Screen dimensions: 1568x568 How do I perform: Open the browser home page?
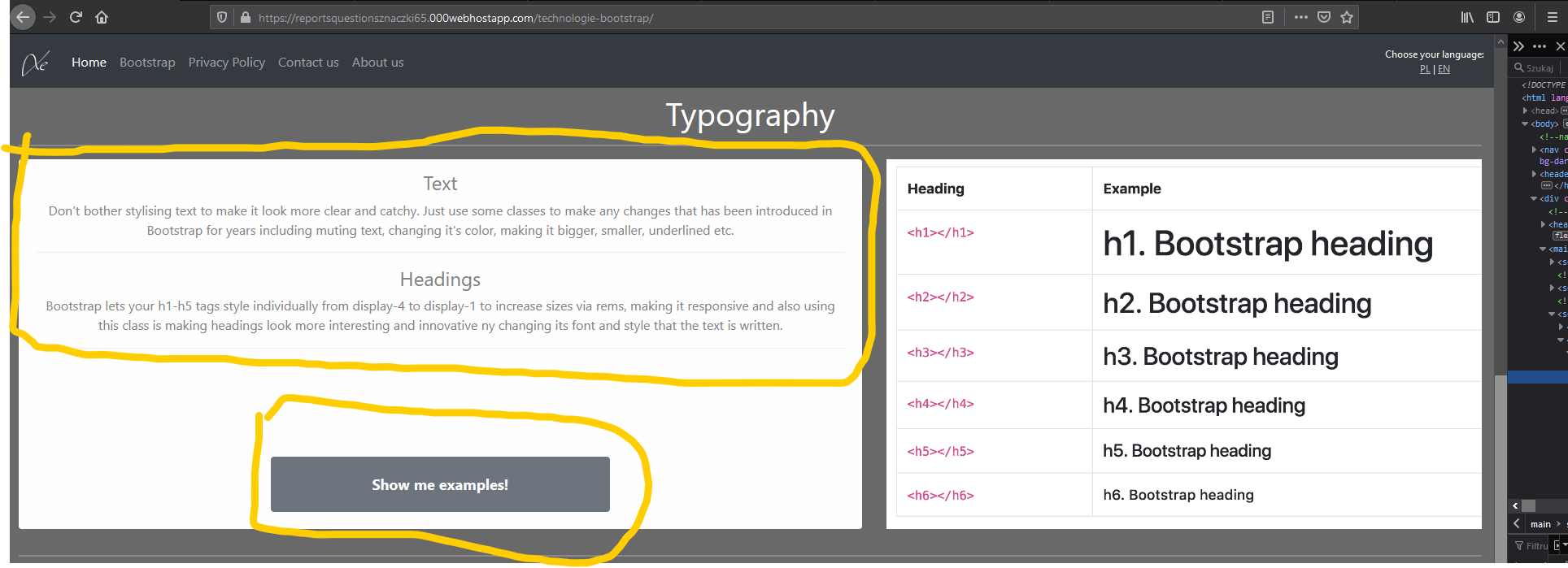(x=102, y=17)
